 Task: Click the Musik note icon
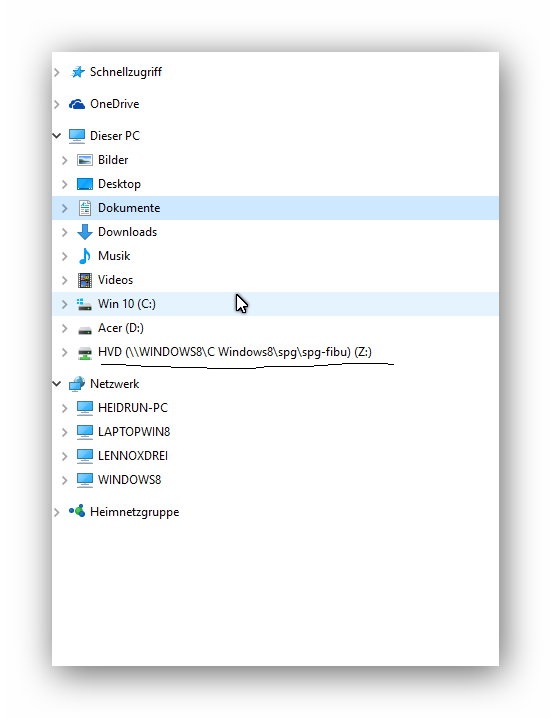(85, 256)
